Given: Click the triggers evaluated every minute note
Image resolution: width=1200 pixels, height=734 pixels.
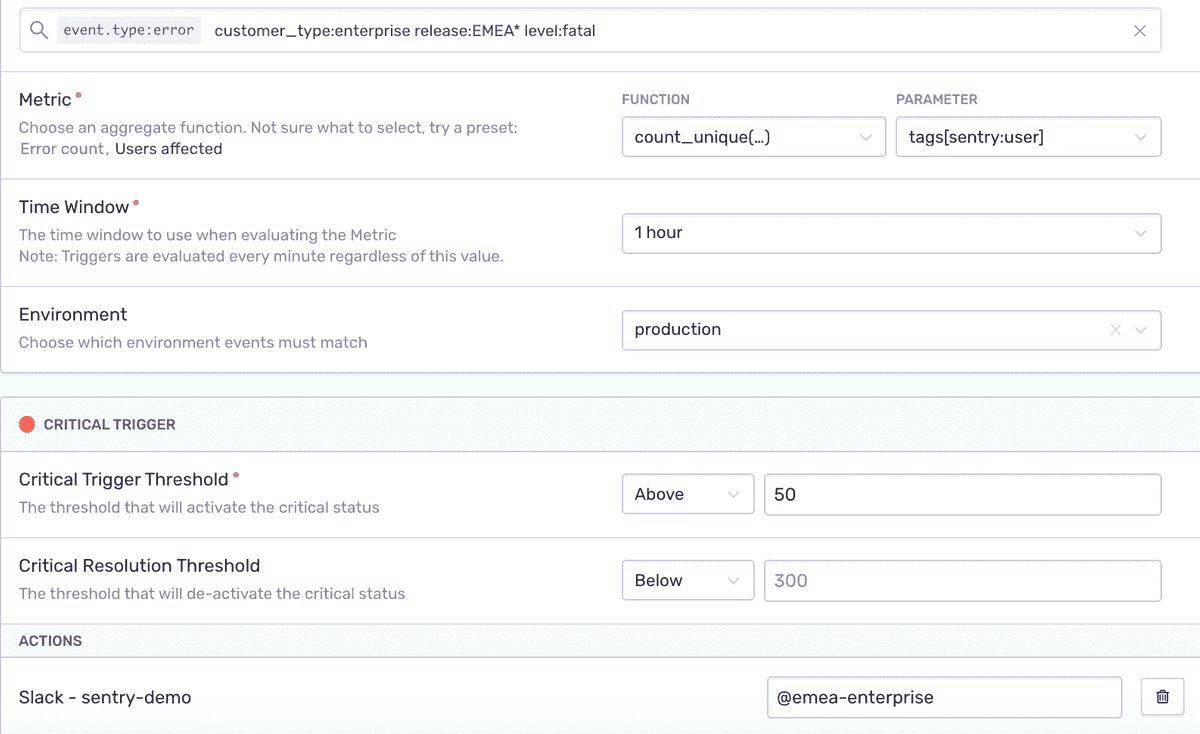Looking at the screenshot, I should [261, 256].
